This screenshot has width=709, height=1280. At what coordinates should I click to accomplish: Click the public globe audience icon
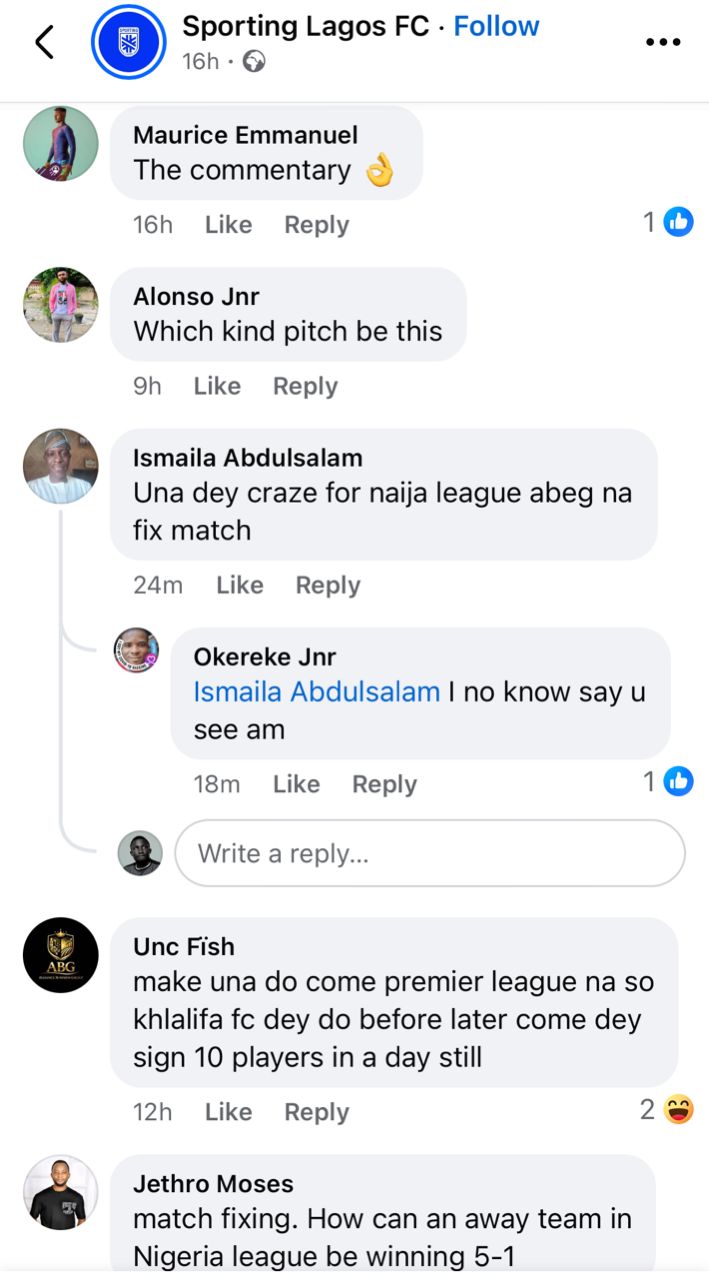coord(255,62)
